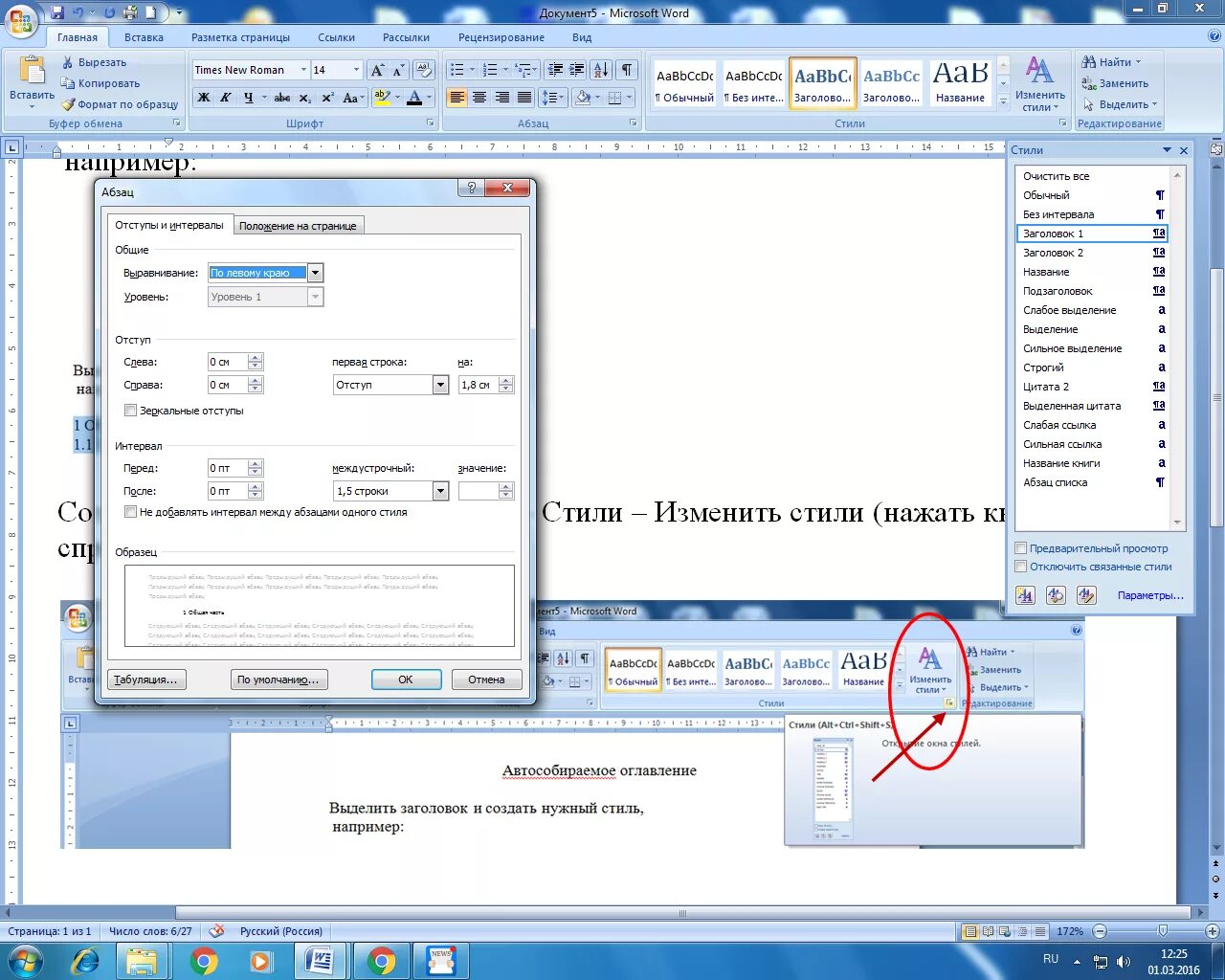This screenshot has height=980, width=1225.
Task: Open Вставка ribbon tab
Action: tap(144, 37)
